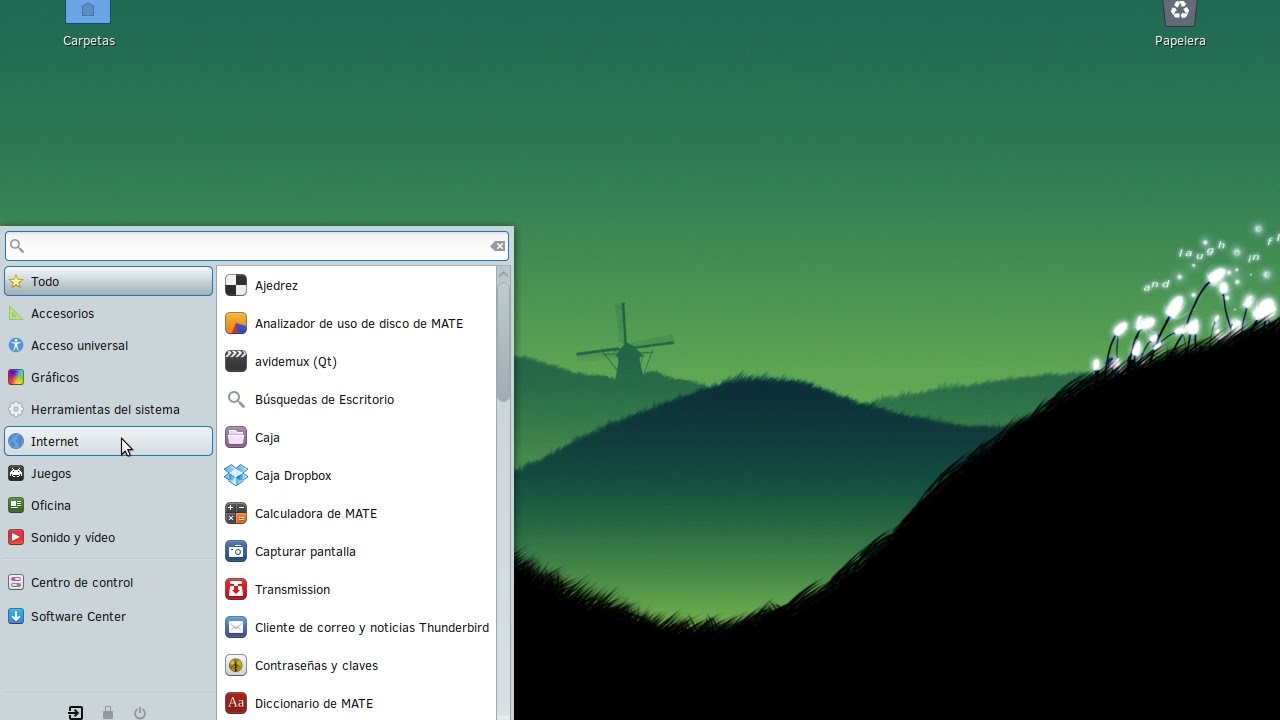
Task: Click the scrollbar up arrow
Action: point(503,274)
